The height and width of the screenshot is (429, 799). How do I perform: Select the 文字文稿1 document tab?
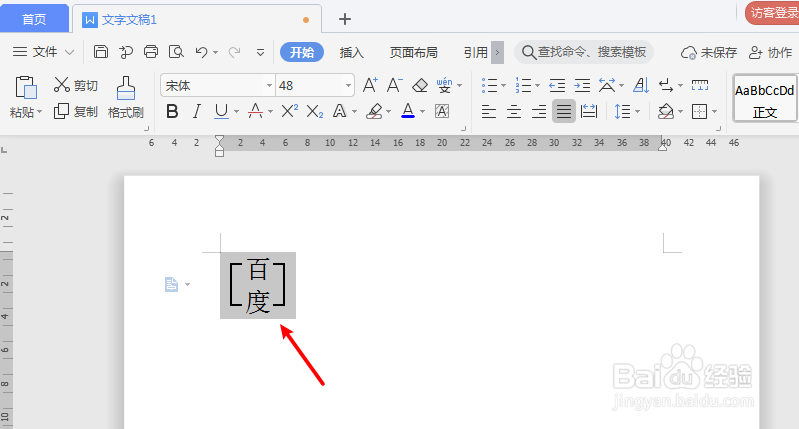tap(197, 19)
